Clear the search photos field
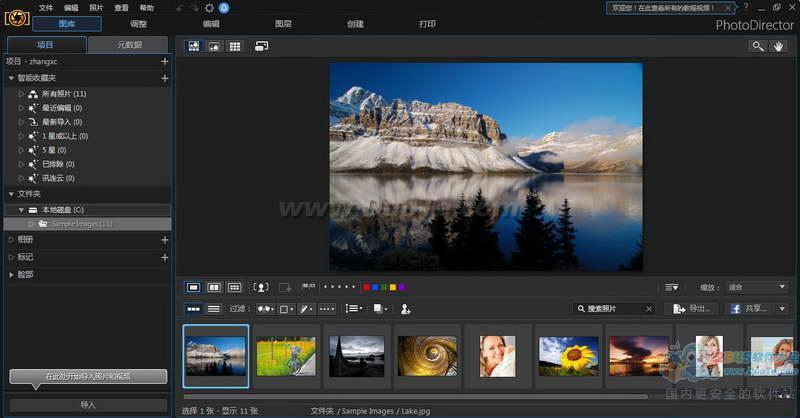Image resolution: width=800 pixels, height=418 pixels. [x=648, y=309]
